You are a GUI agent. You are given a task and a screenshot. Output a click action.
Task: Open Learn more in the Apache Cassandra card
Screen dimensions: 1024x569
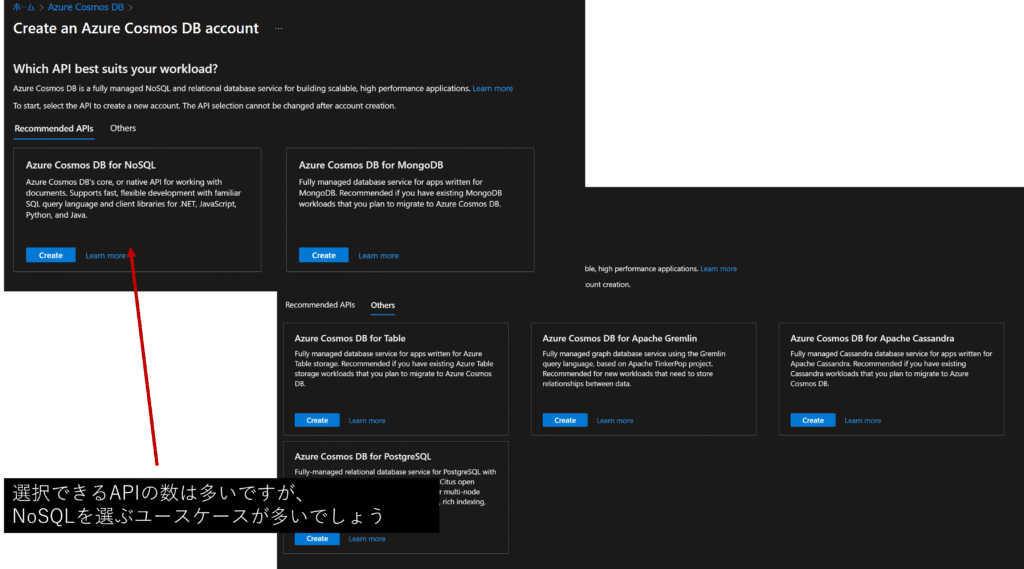862,421
